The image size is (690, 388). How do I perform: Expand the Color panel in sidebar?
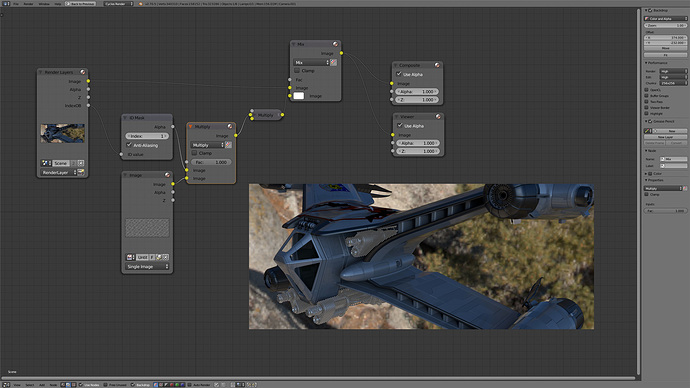coord(646,173)
